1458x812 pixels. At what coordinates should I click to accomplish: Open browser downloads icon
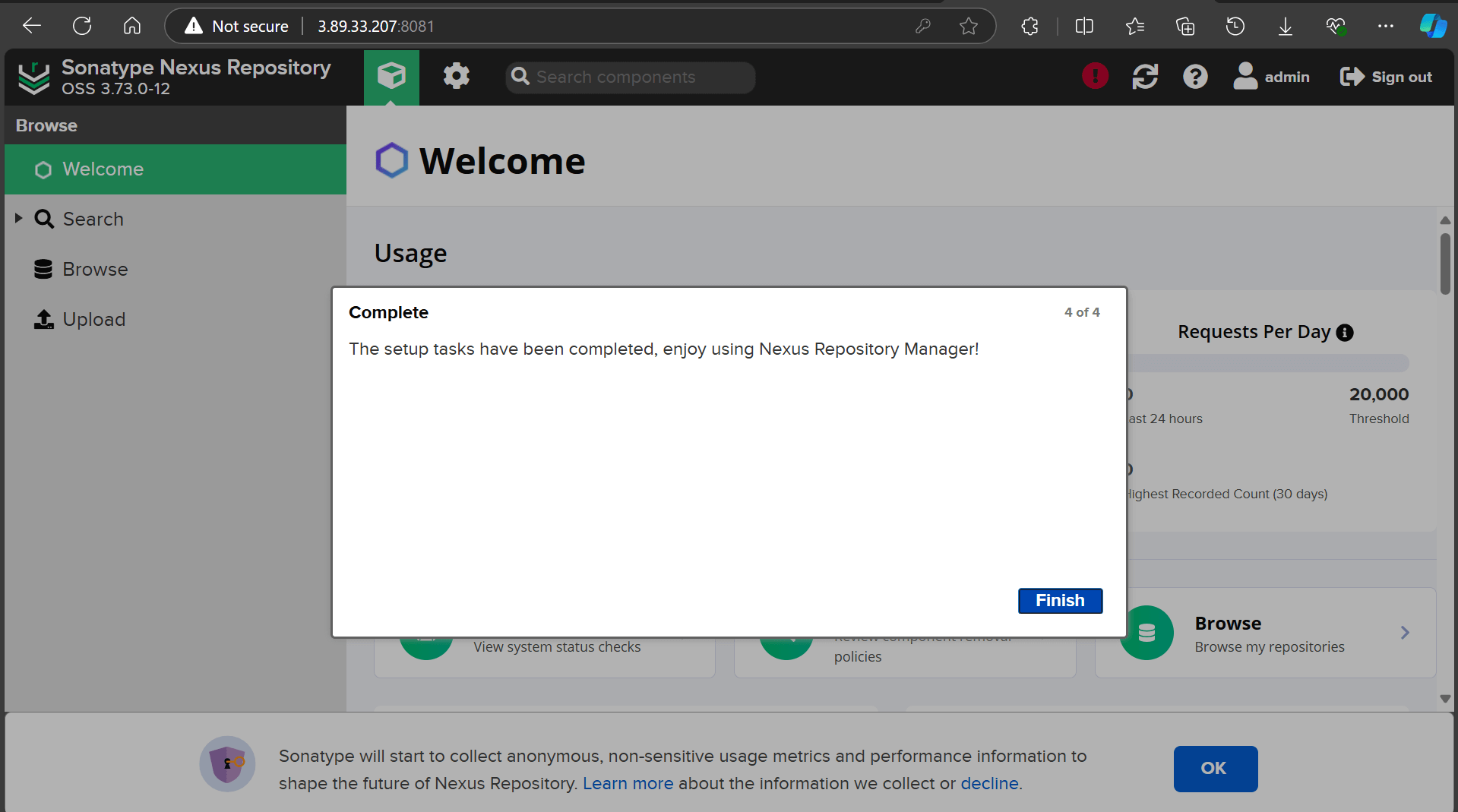click(x=1284, y=25)
